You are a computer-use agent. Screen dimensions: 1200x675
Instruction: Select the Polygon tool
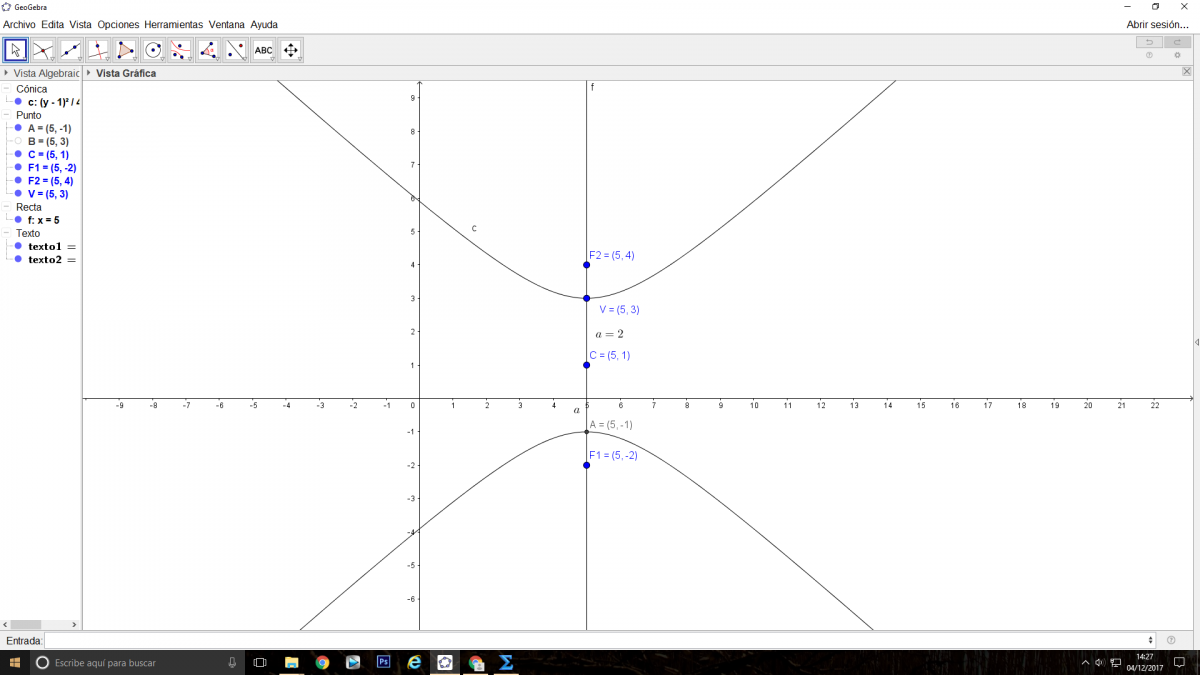[126, 50]
